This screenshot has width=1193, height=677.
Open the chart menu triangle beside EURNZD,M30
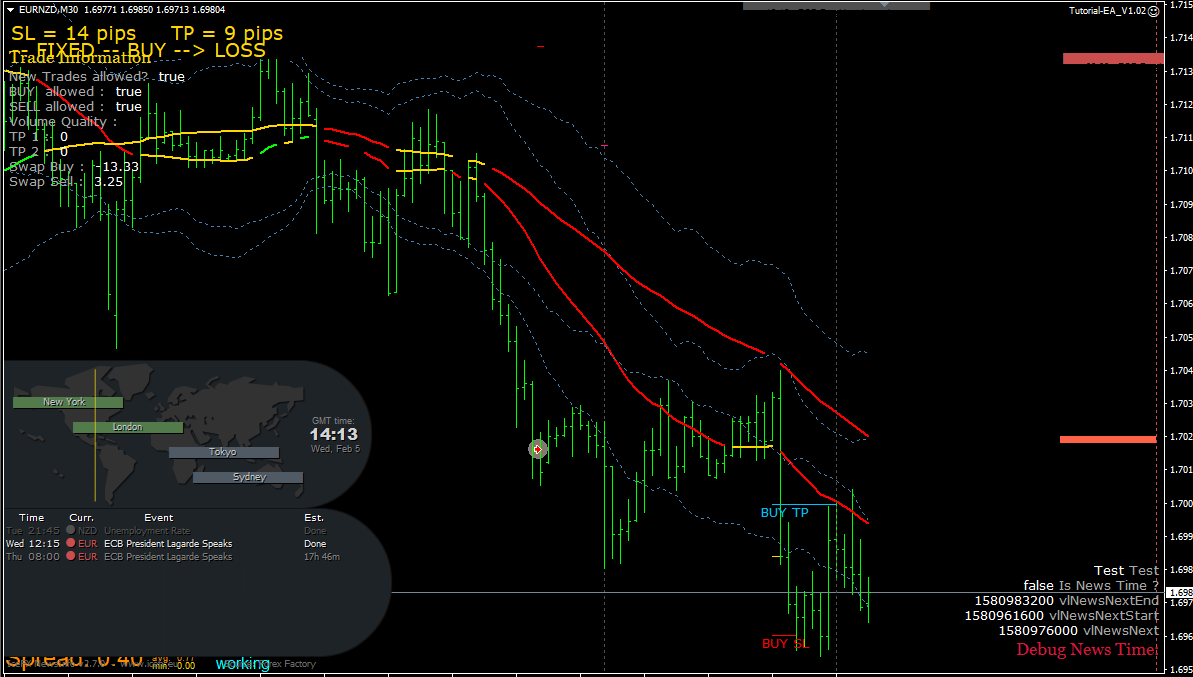tap(10, 11)
